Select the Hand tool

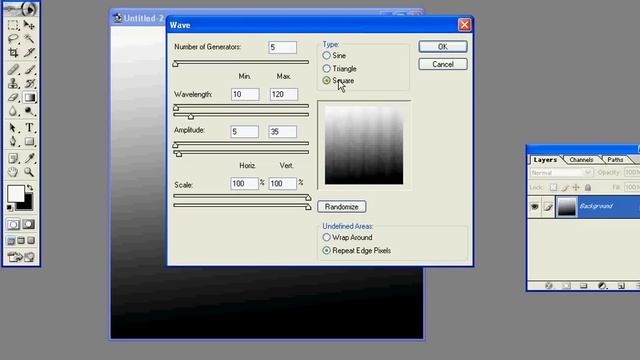coord(13,172)
